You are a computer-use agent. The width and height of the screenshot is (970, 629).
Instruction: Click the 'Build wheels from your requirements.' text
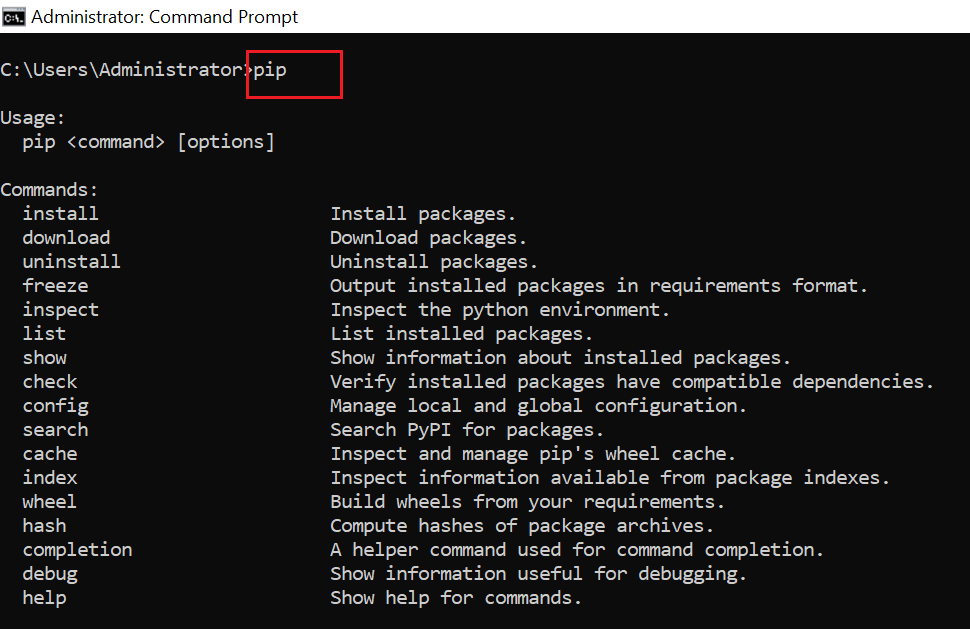pos(527,502)
